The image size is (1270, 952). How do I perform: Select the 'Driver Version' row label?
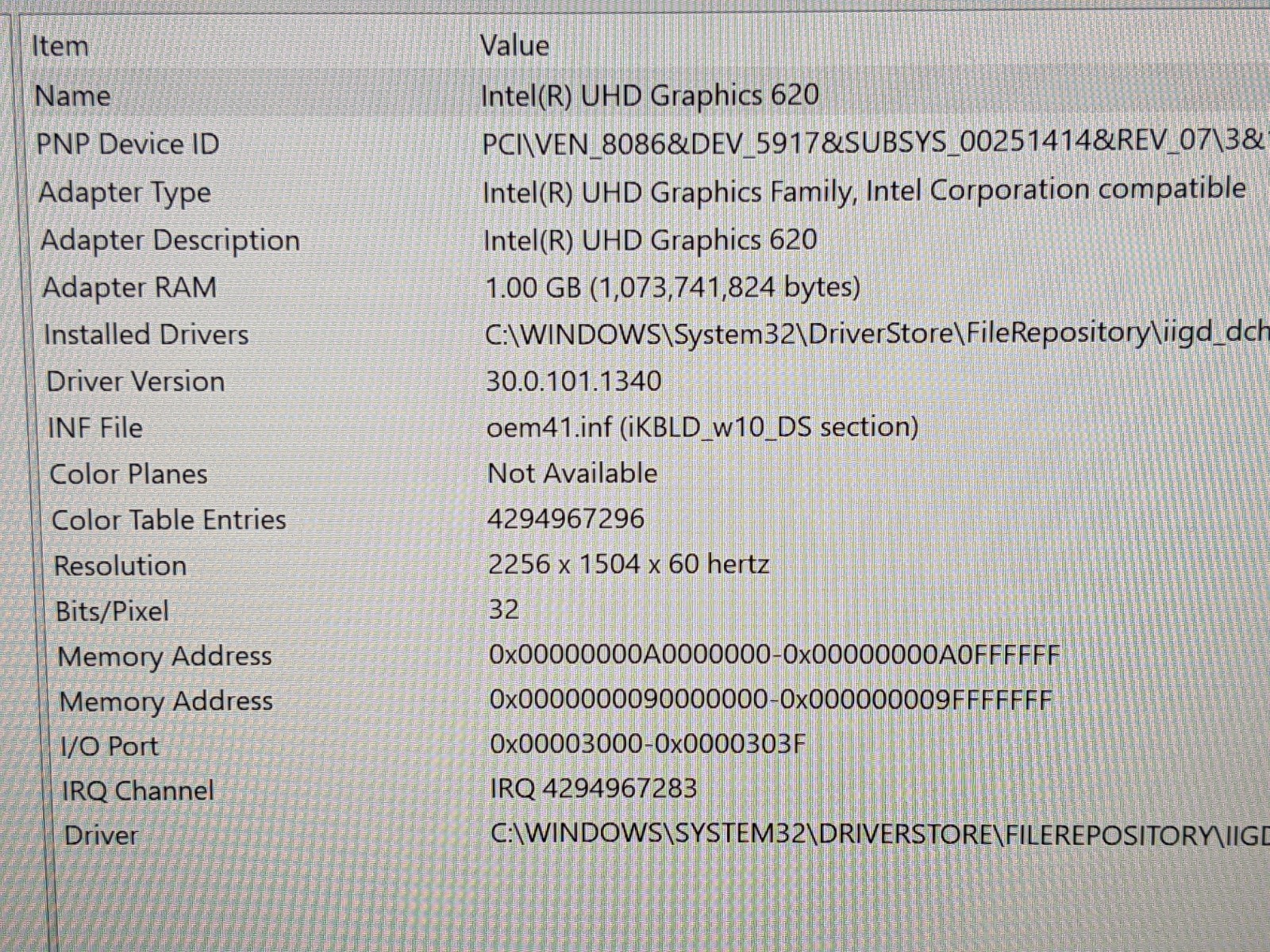[136, 381]
